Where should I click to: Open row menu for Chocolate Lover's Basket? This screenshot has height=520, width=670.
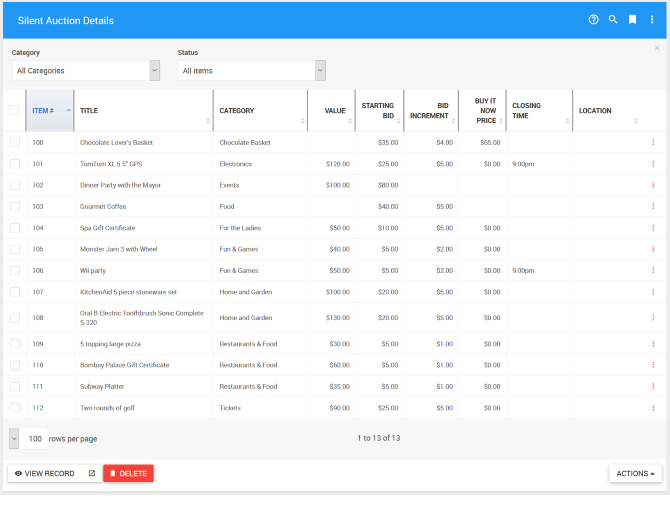click(x=653, y=142)
